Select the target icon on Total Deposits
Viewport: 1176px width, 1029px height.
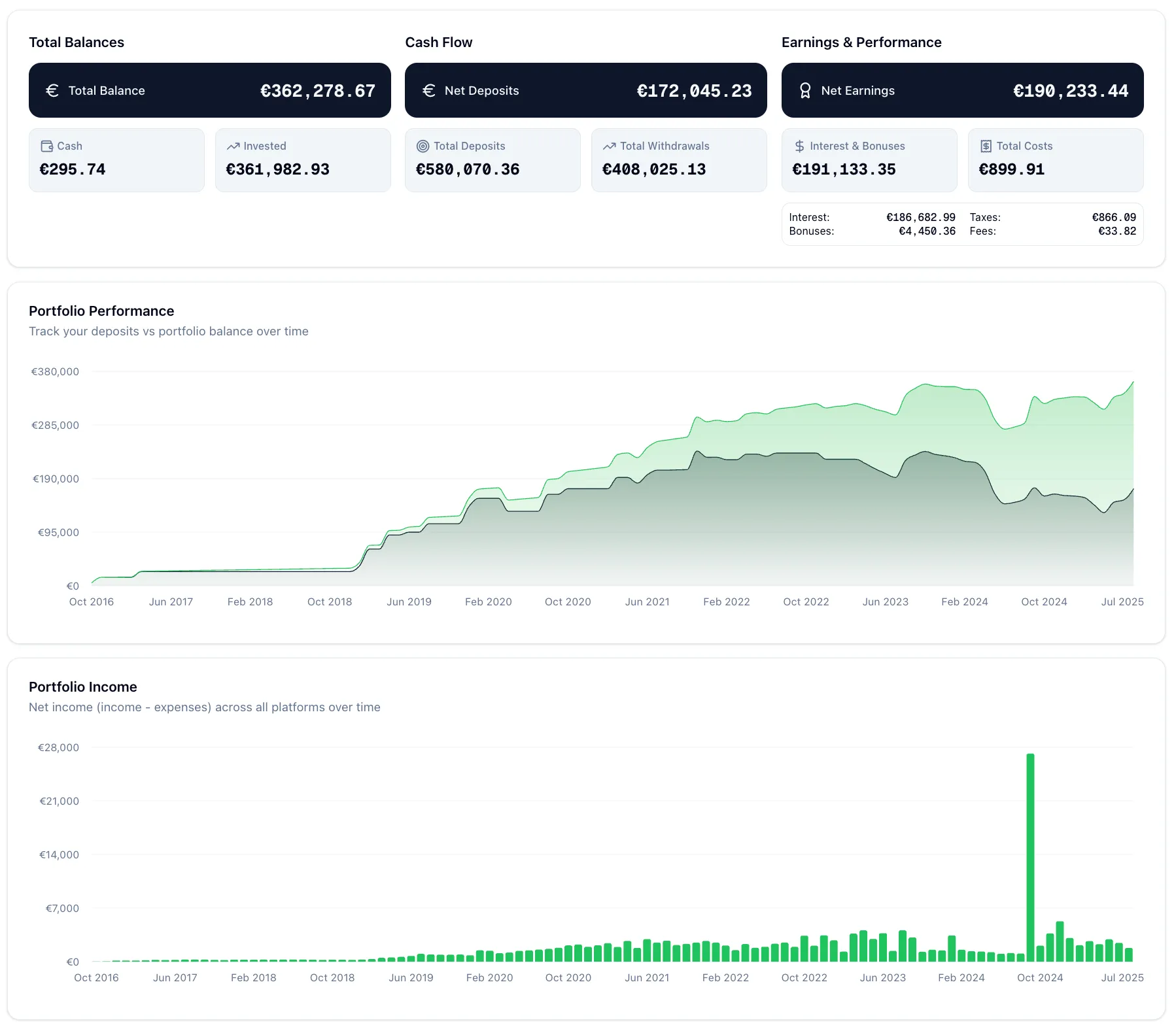[423, 146]
